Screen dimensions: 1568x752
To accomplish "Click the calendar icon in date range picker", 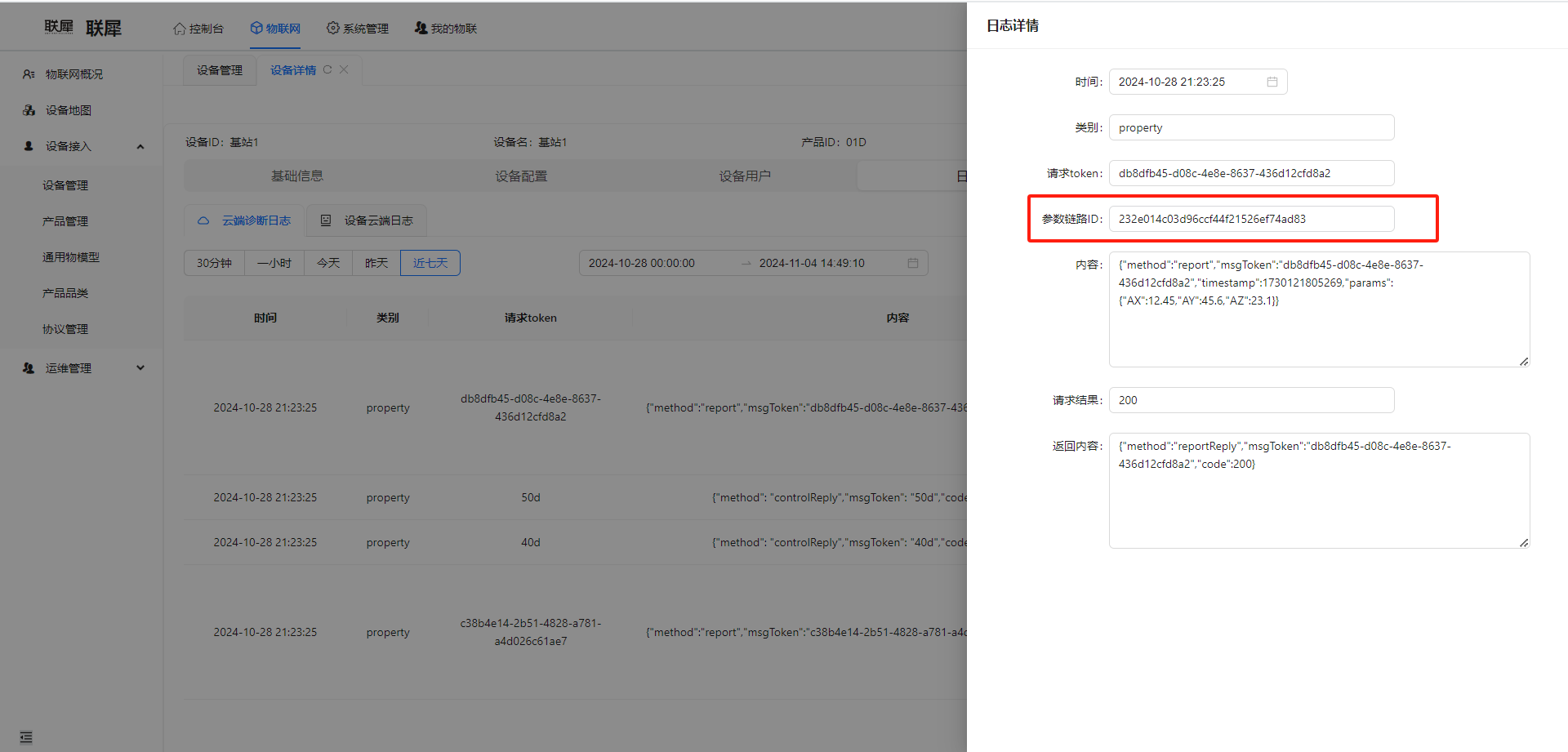I will (x=912, y=263).
